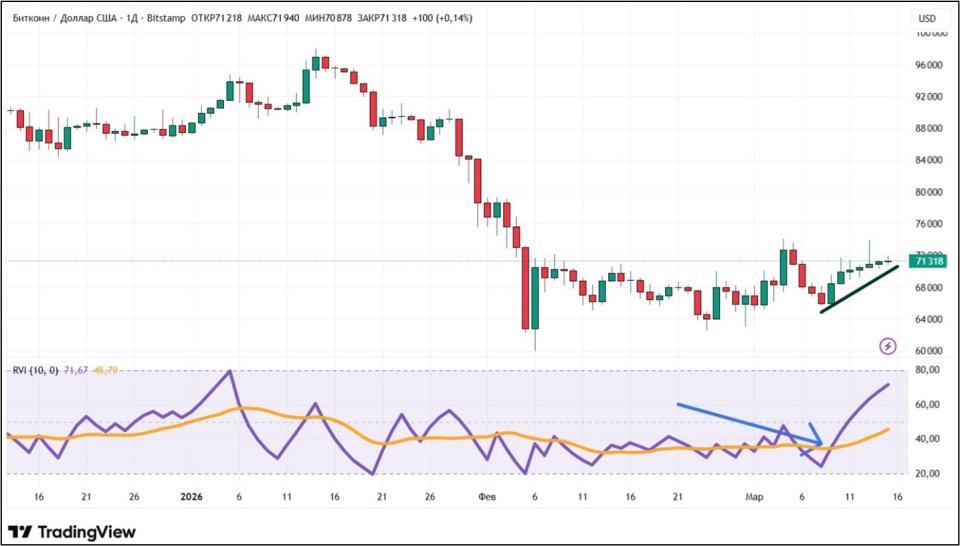The width and height of the screenshot is (960, 546).
Task: Click the green 71318 current price label
Action: click(x=929, y=261)
